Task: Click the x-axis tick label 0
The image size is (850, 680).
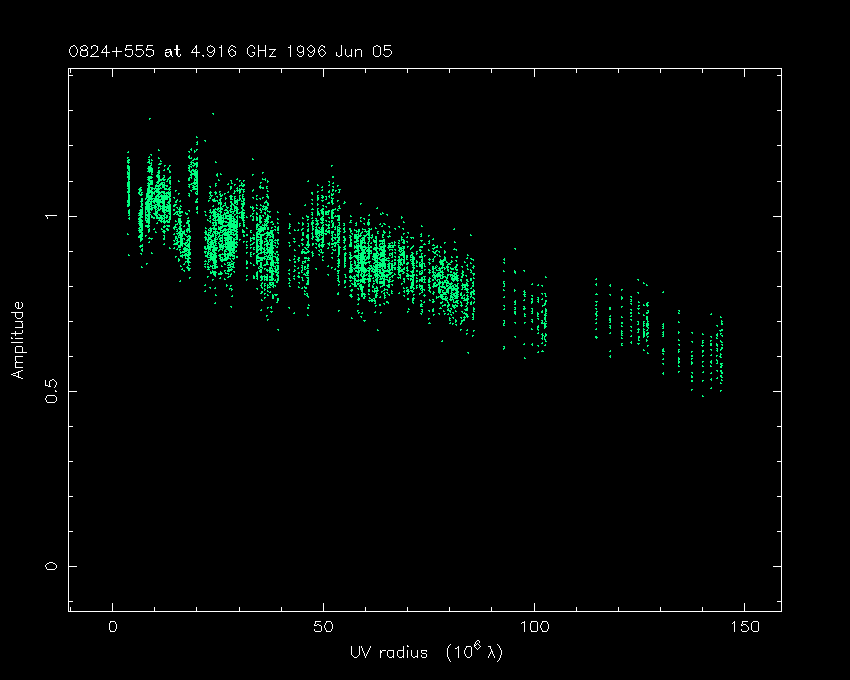Action: click(113, 627)
